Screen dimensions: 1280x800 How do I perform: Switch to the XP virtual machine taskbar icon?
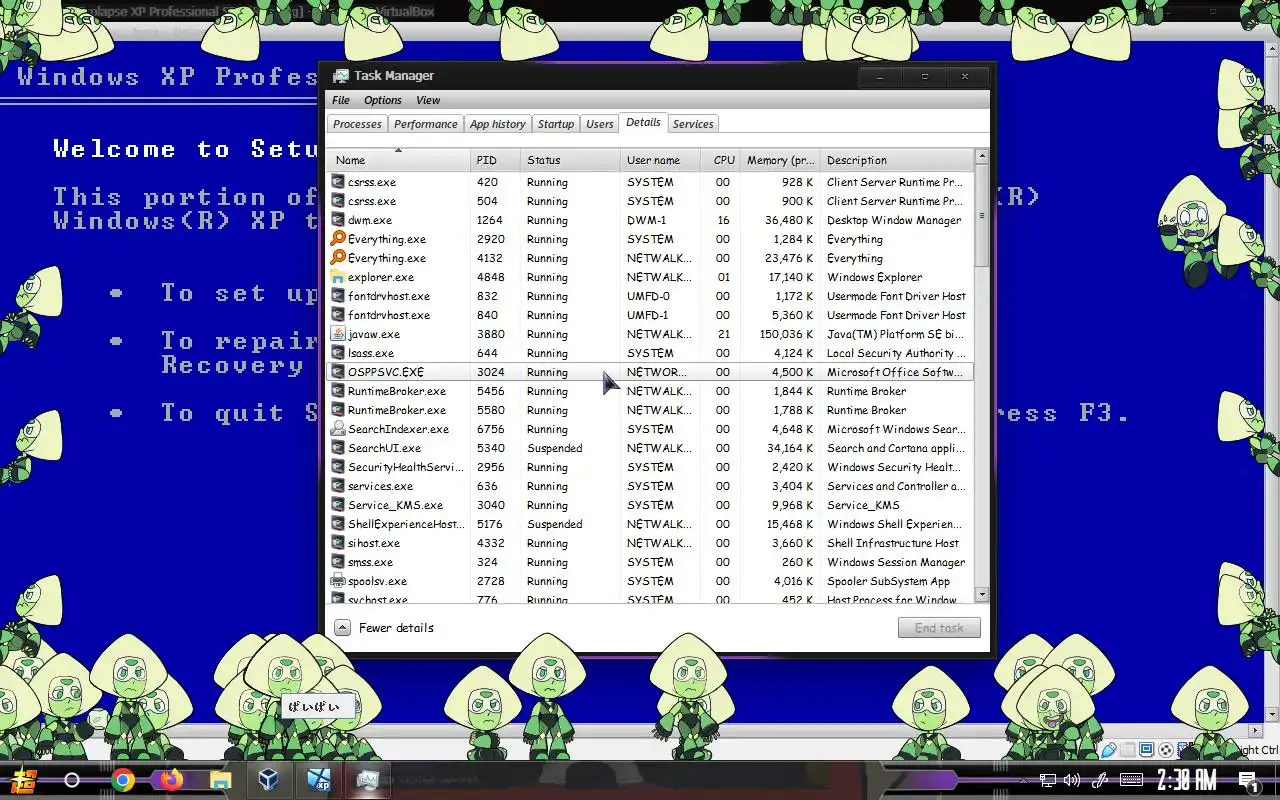tap(319, 780)
